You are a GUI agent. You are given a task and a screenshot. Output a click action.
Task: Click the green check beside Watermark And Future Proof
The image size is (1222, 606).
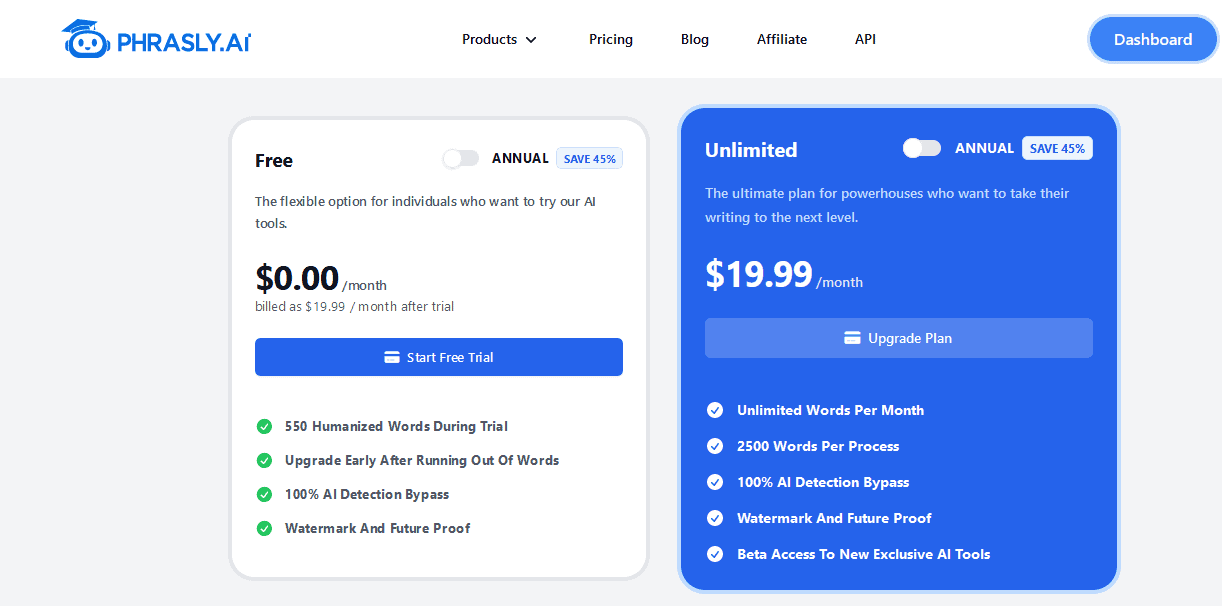(264, 528)
